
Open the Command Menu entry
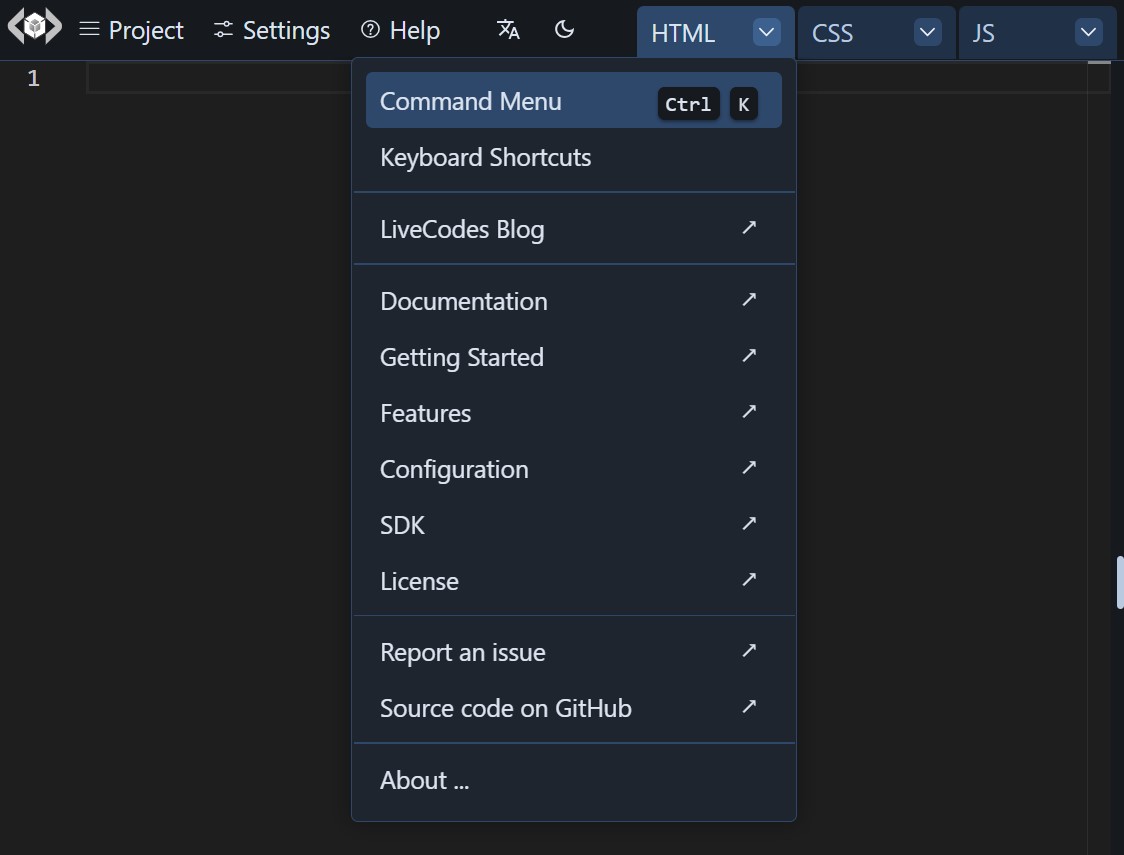[470, 100]
